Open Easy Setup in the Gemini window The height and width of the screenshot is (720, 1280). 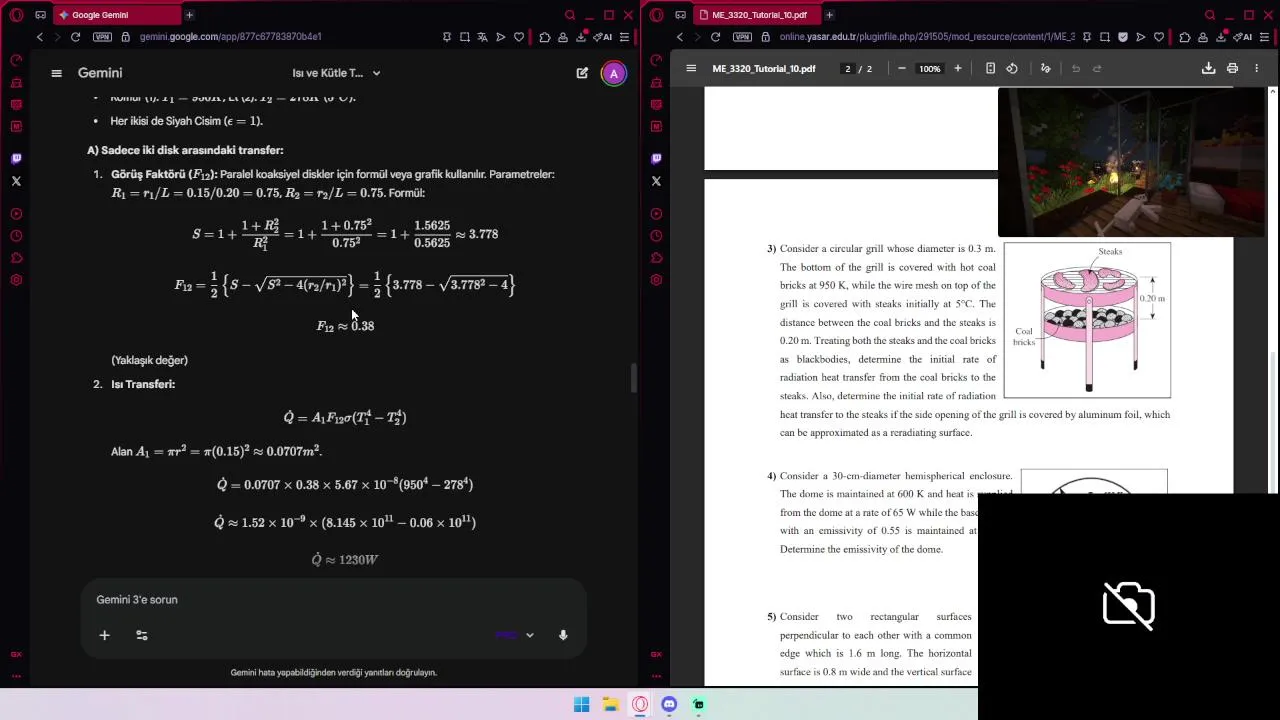coord(625,37)
